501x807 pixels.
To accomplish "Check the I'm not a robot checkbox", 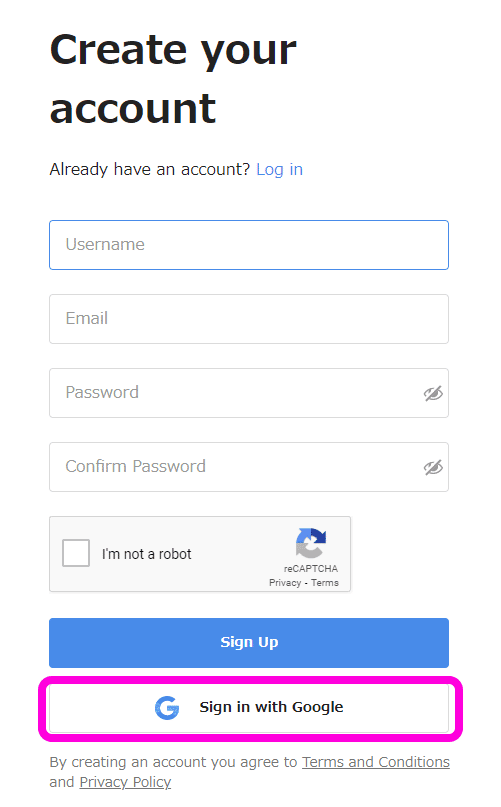I will [x=76, y=553].
